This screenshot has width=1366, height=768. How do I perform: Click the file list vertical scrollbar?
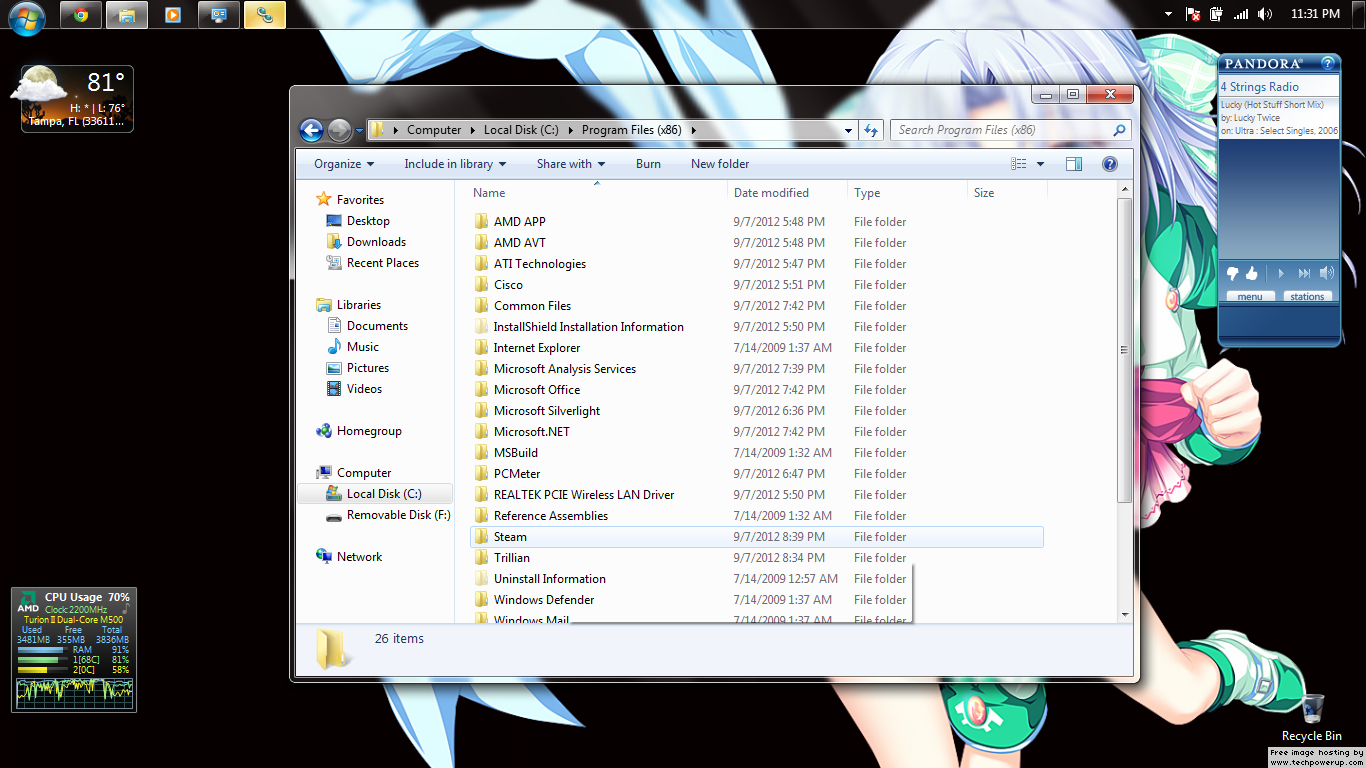point(1125,350)
